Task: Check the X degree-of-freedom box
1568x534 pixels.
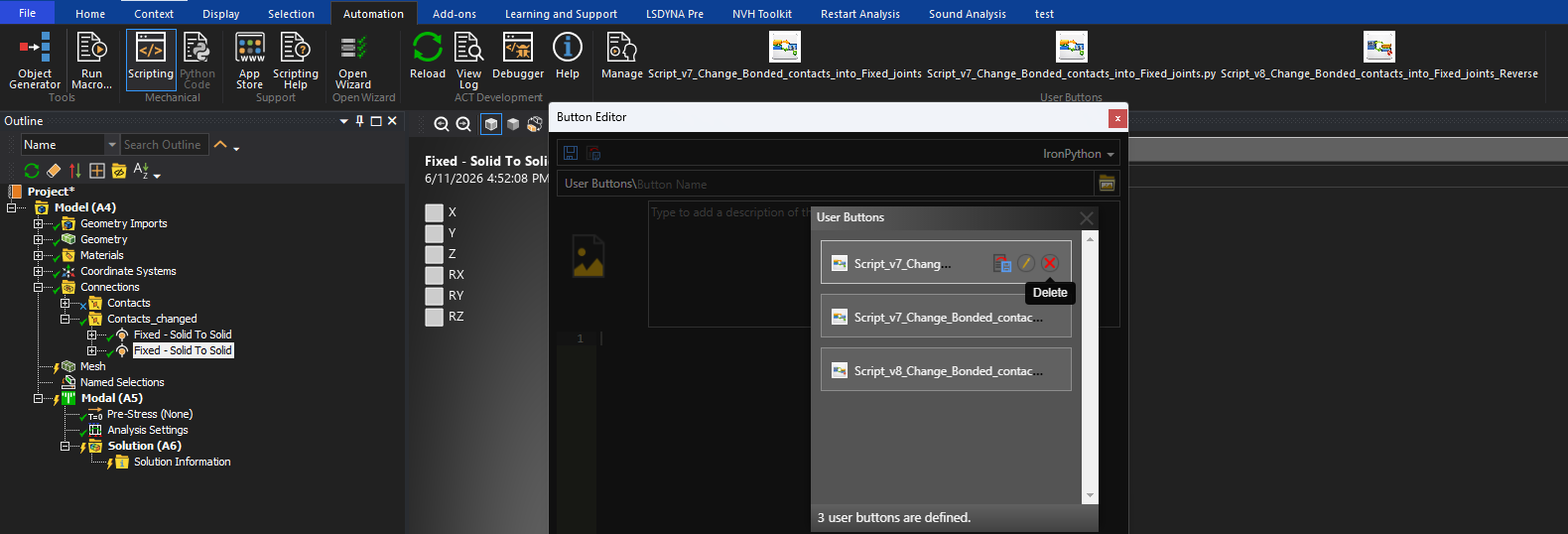Action: point(434,212)
